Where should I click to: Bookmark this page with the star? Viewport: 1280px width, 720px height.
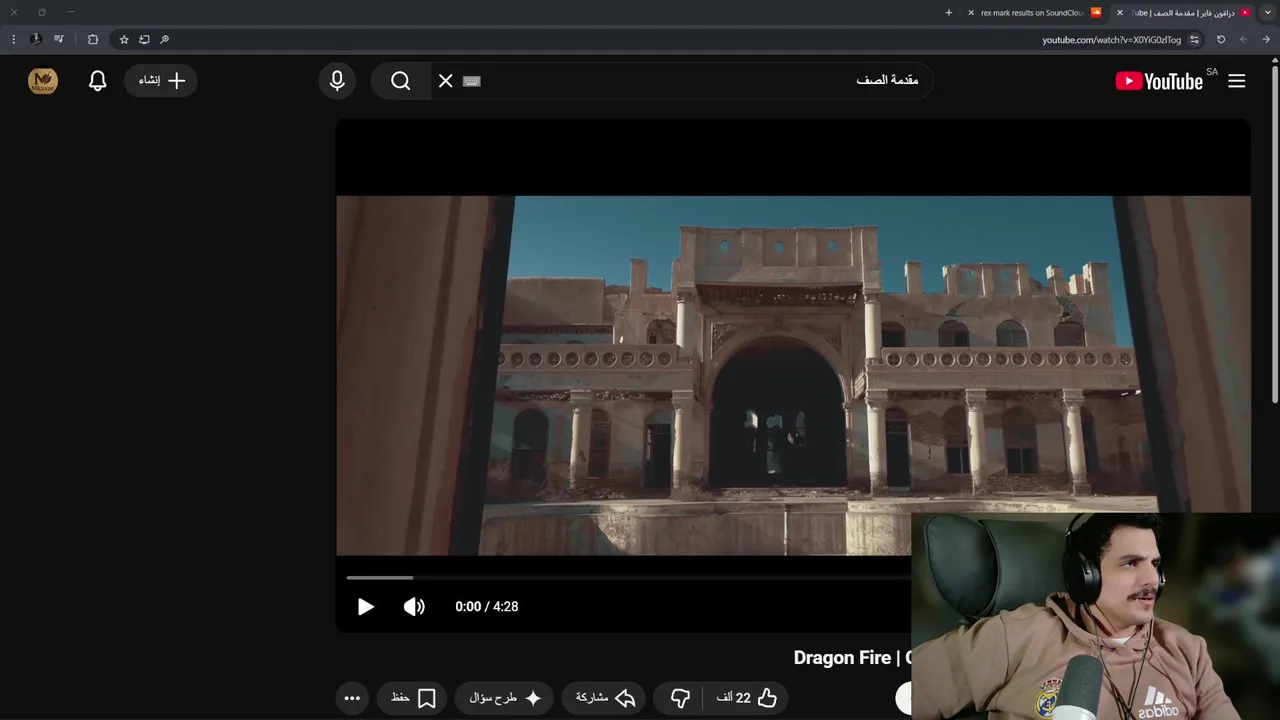[x=124, y=40]
